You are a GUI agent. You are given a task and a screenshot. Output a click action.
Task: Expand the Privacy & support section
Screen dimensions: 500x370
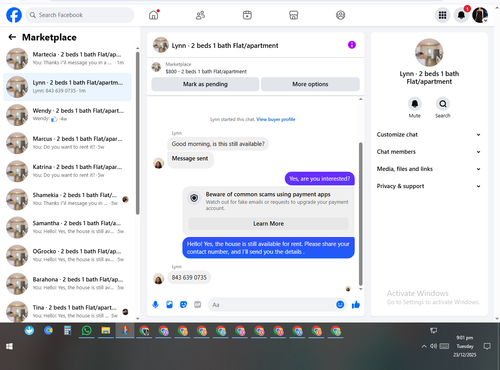tap(429, 186)
